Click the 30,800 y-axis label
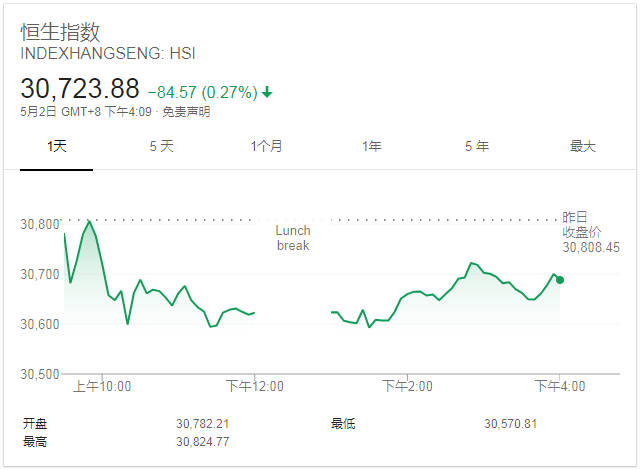The image size is (640, 470). point(40,224)
